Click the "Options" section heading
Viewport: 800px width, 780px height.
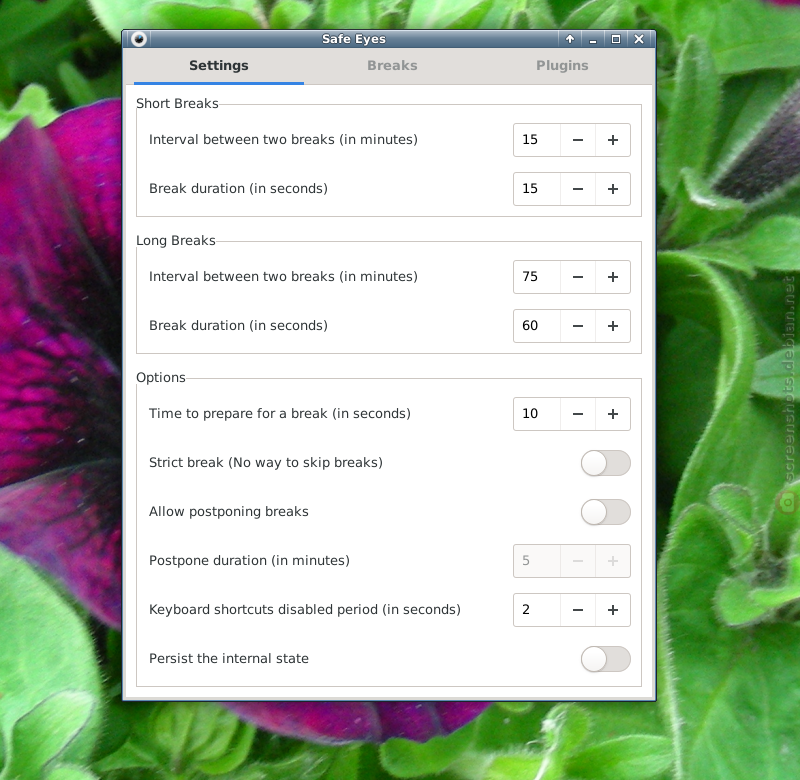click(x=161, y=378)
